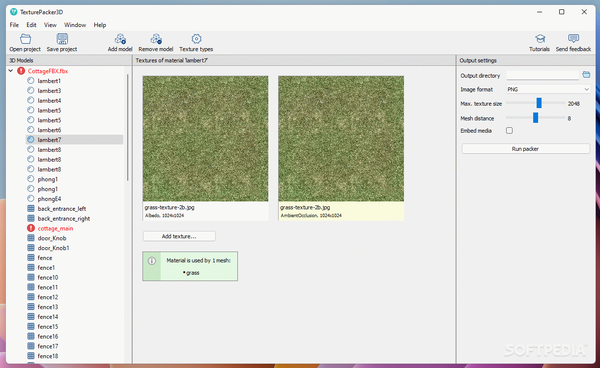Screen dimensions: 600x368
Task: Enable the Embed media checkbox
Action: coord(509,130)
